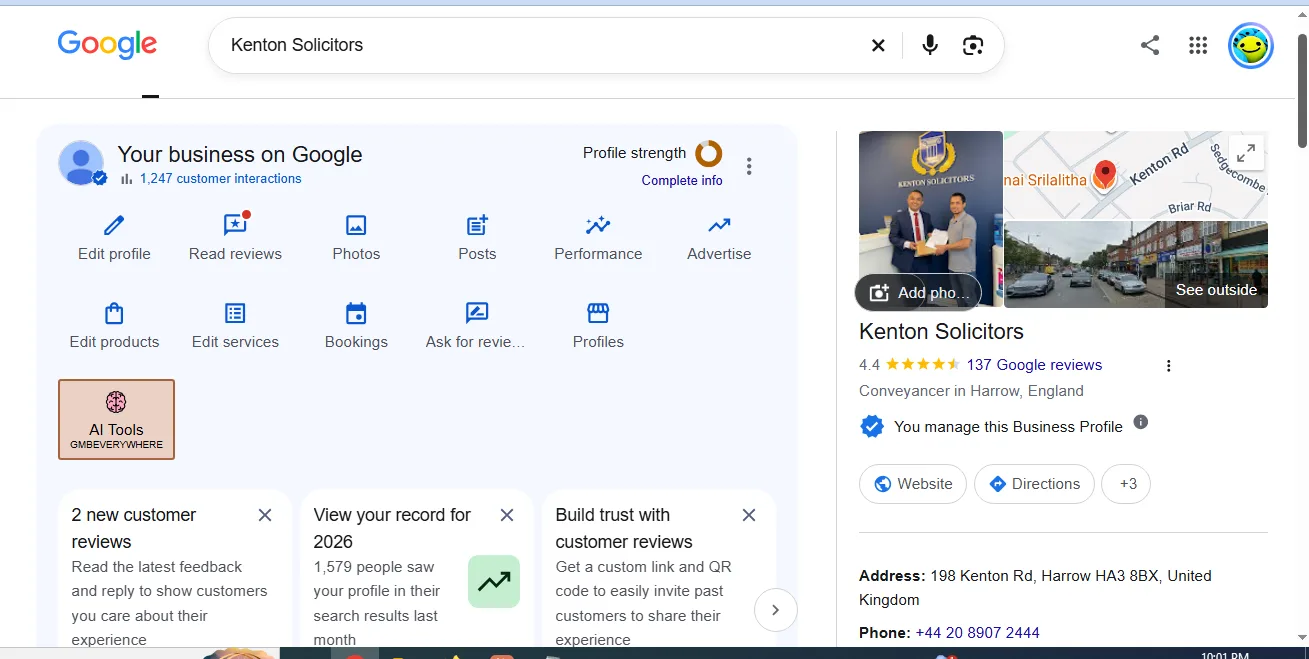
Task: Click the Profile strength progress ring
Action: (x=709, y=153)
